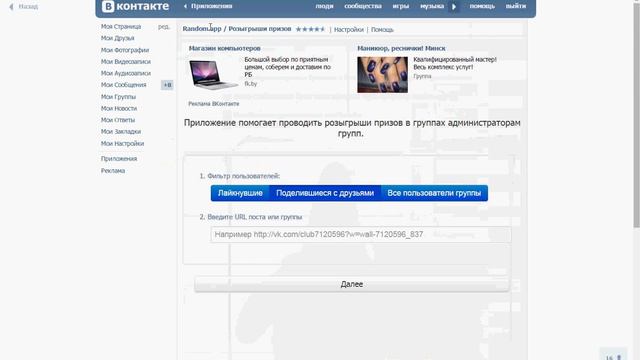Click the post or group URL field

361,235
